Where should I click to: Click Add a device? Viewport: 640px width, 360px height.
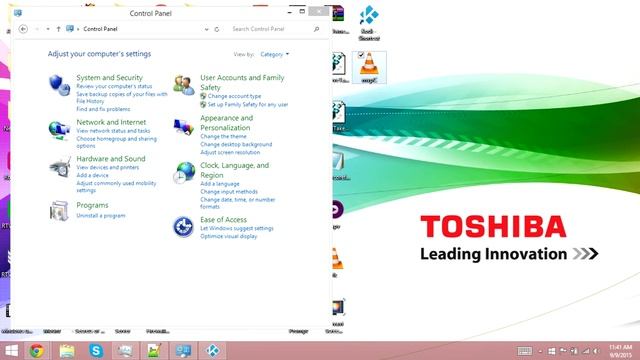click(92, 175)
